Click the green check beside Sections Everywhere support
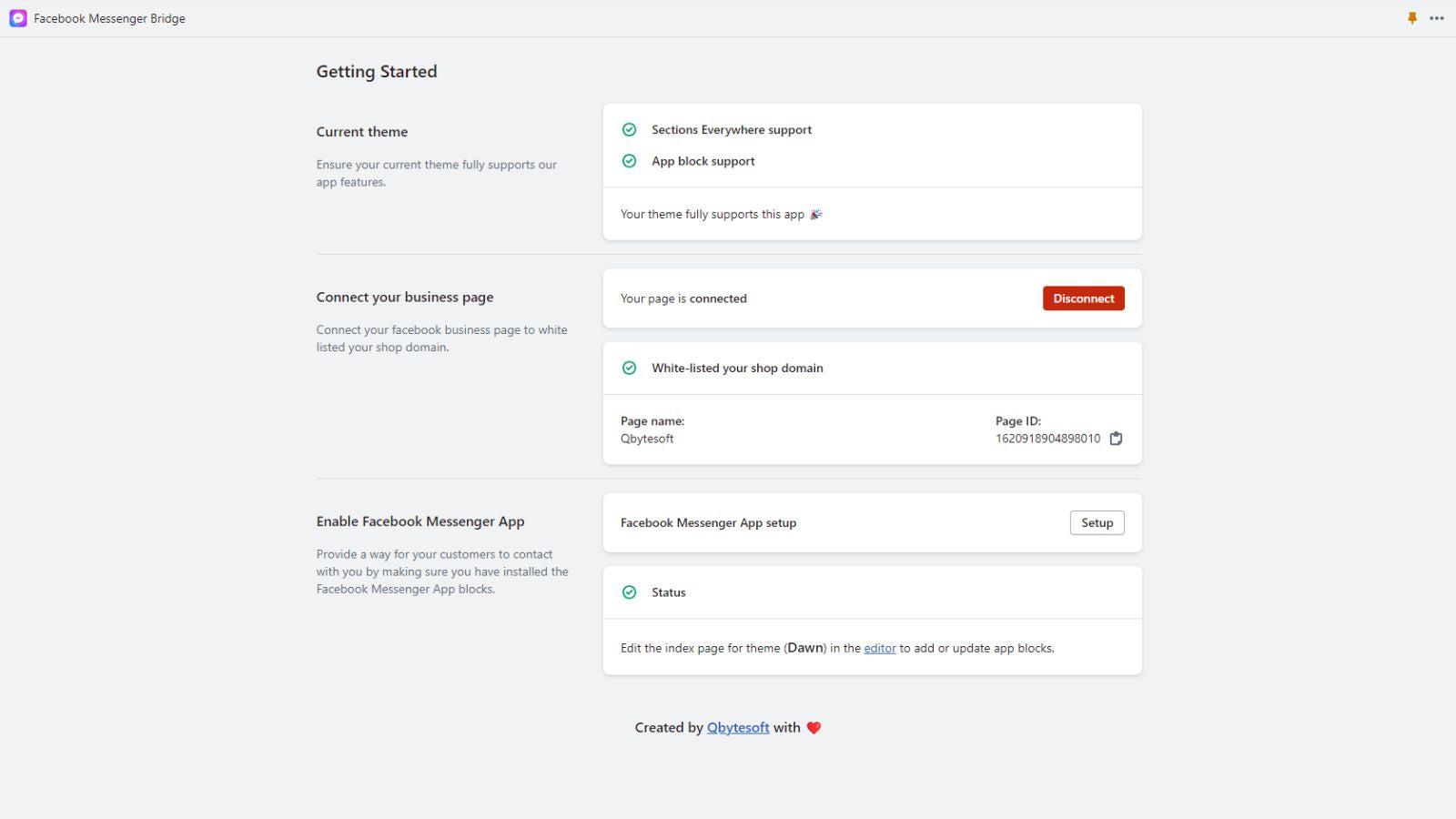 (x=629, y=129)
